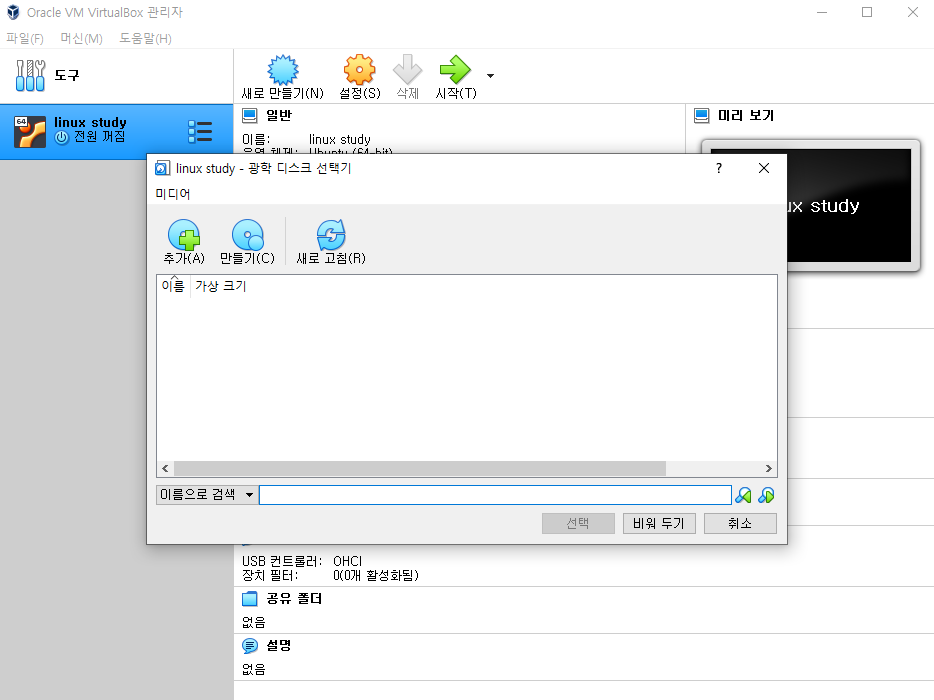Viewport: 934px width, 700px height.
Task: Click the search previous match icon
Action: (743, 495)
